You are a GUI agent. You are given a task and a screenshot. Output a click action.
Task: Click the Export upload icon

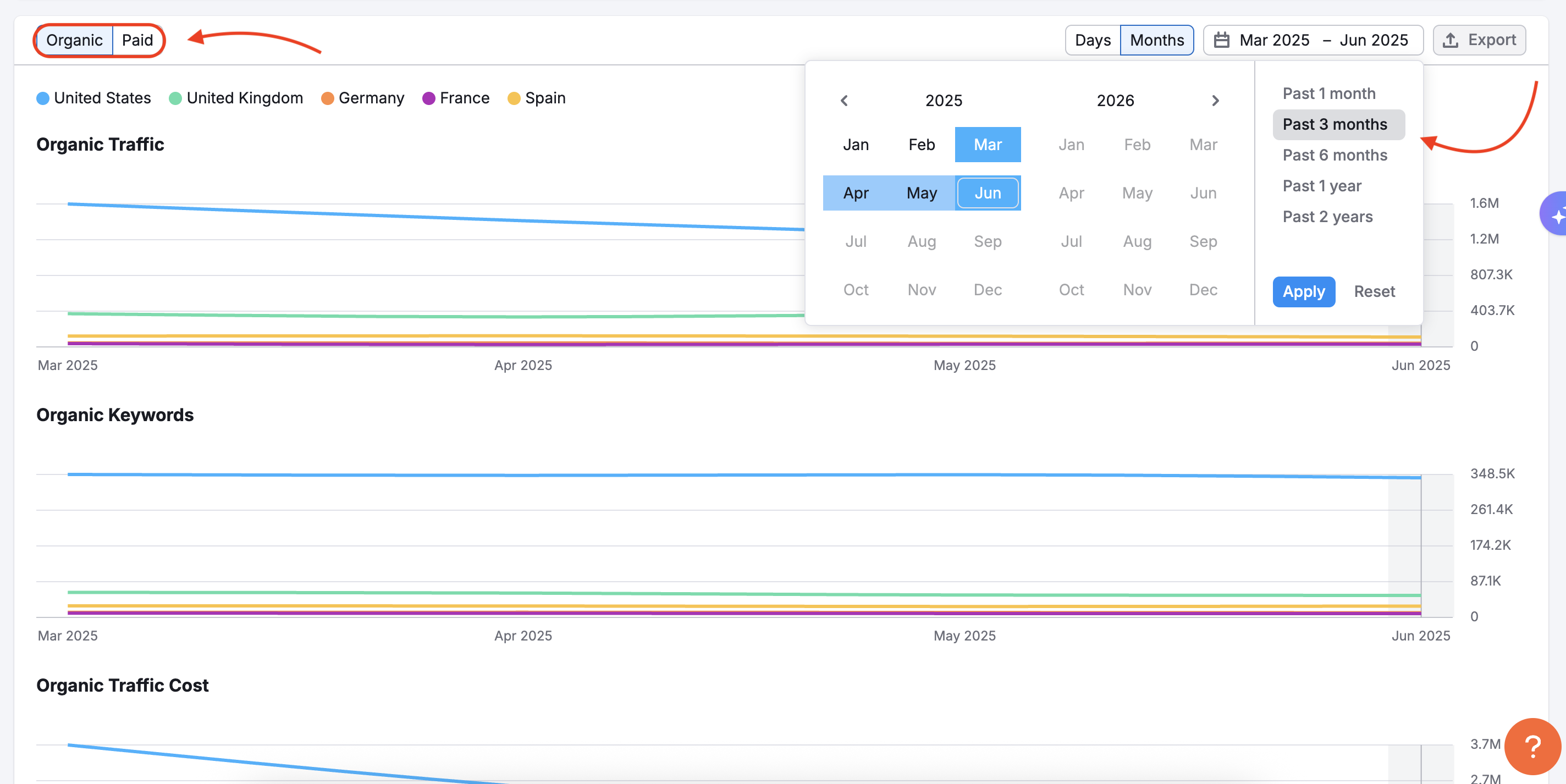point(1451,40)
